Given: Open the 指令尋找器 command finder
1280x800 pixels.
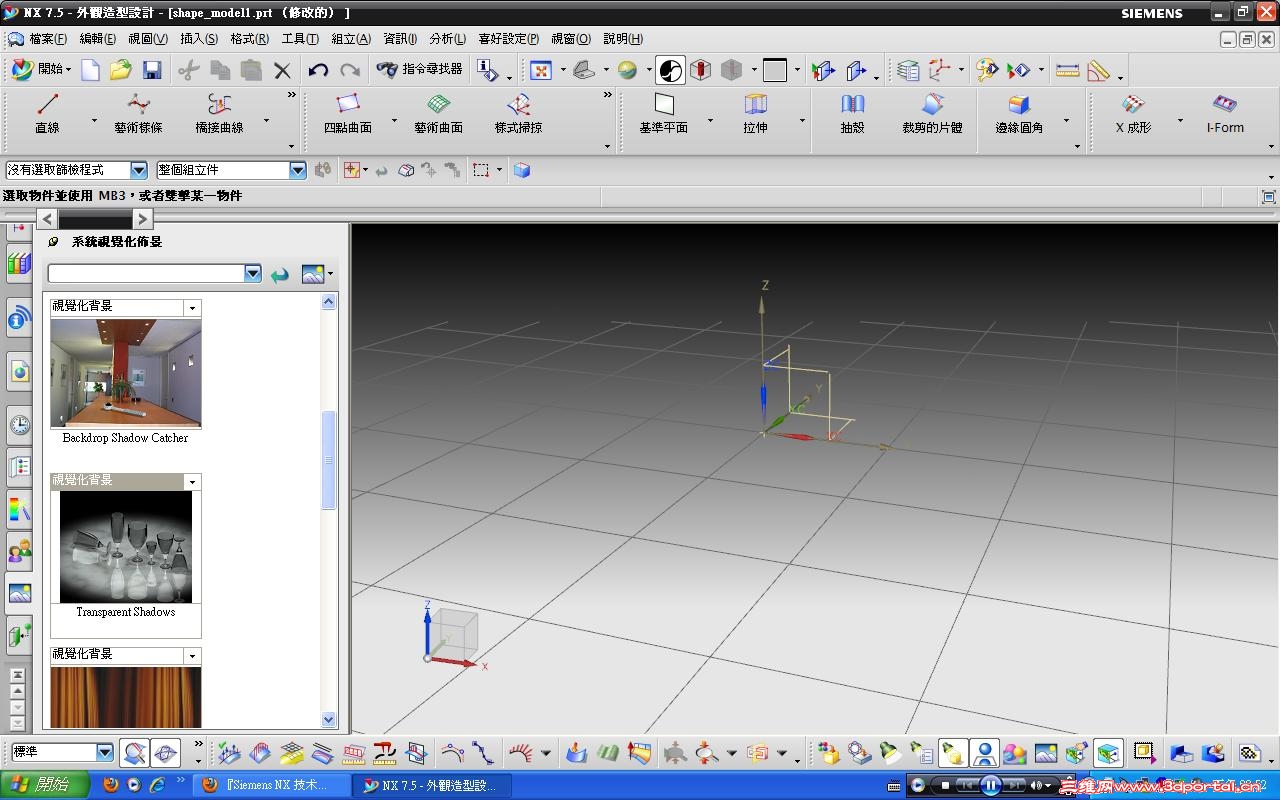Looking at the screenshot, I should 420,69.
